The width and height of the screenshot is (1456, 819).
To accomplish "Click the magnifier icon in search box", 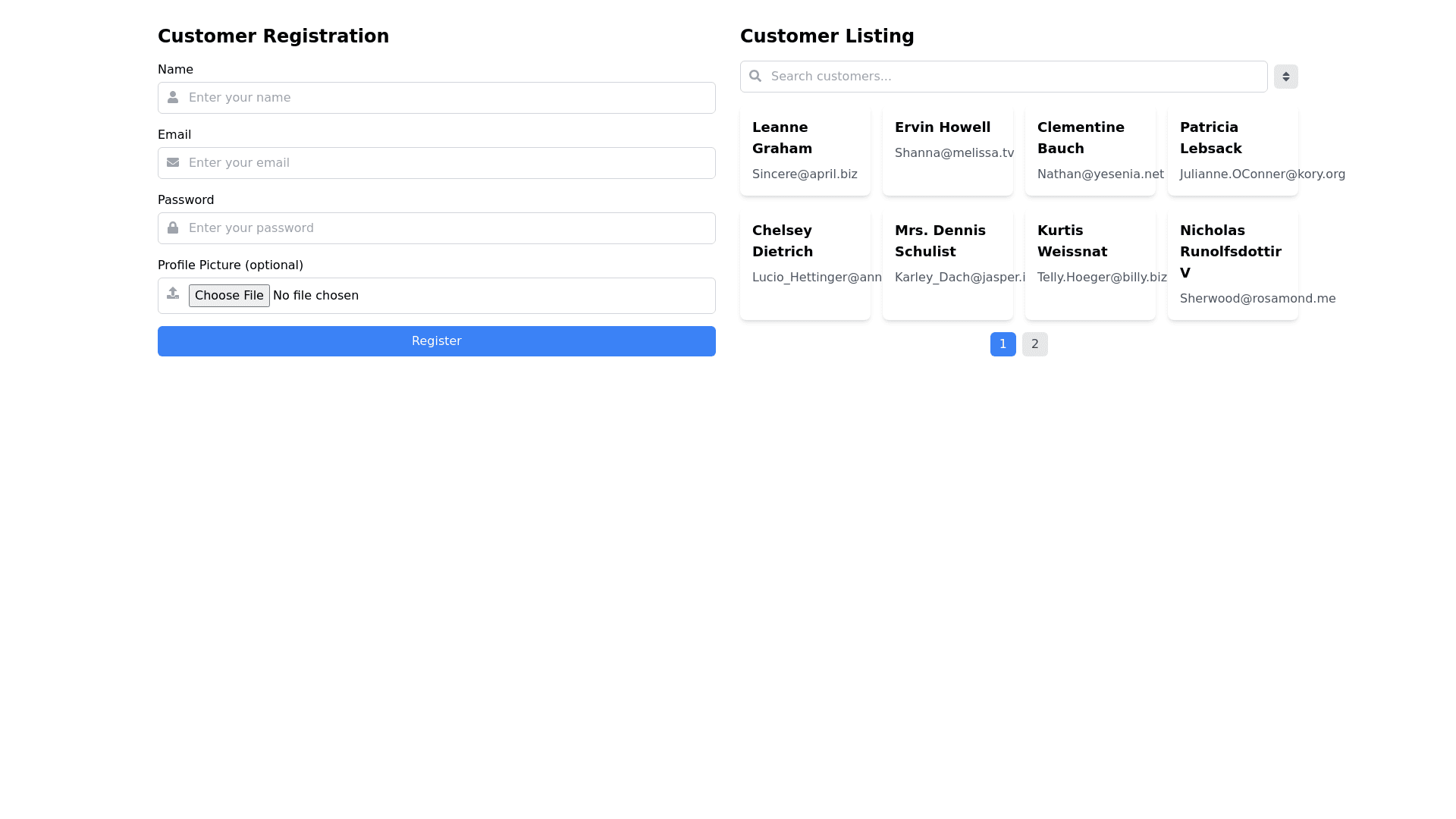I will pos(755,77).
